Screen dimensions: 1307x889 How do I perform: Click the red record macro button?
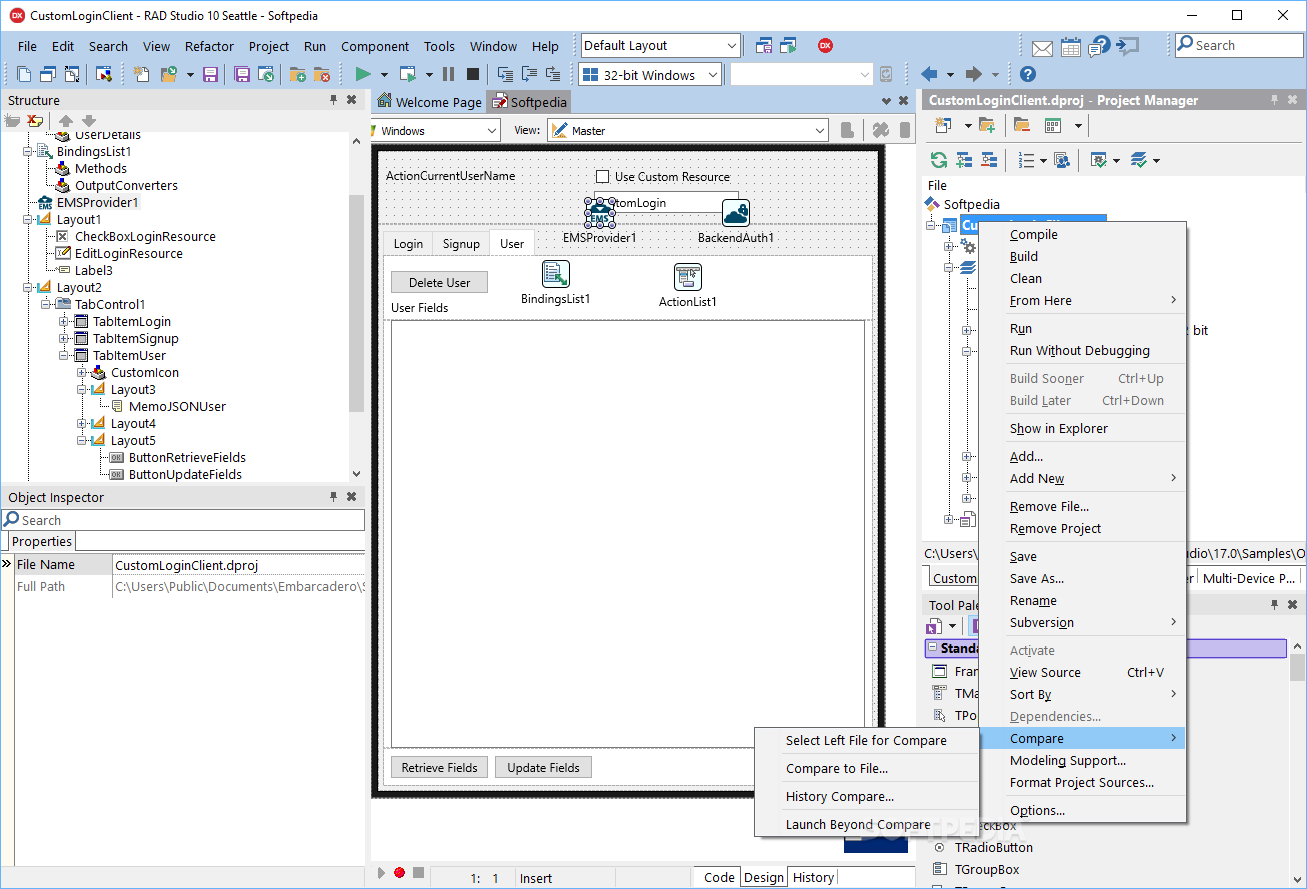(x=399, y=873)
